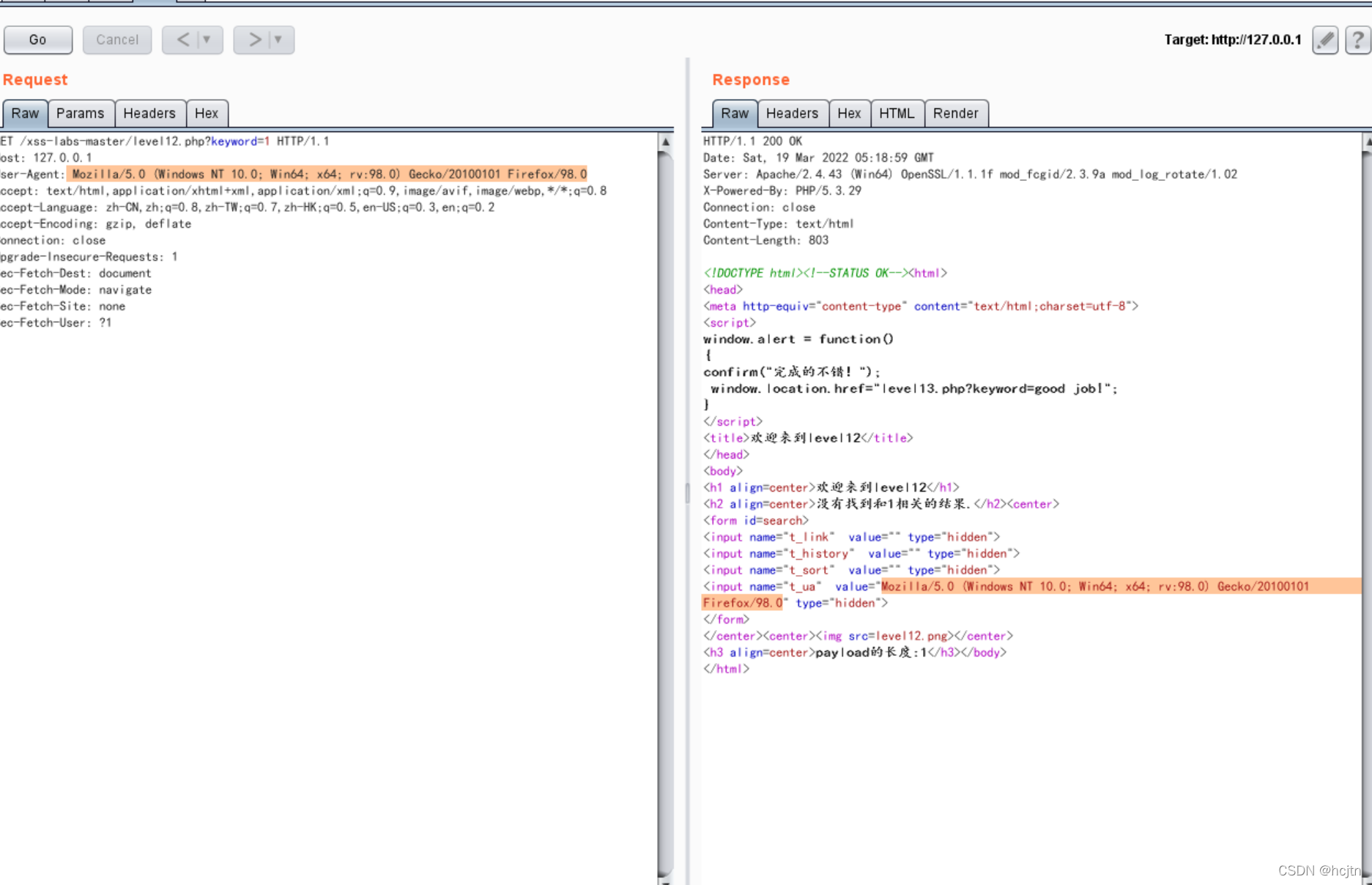The height and width of the screenshot is (885, 1372).
Task: Go forward in request history
Action: (x=253, y=40)
